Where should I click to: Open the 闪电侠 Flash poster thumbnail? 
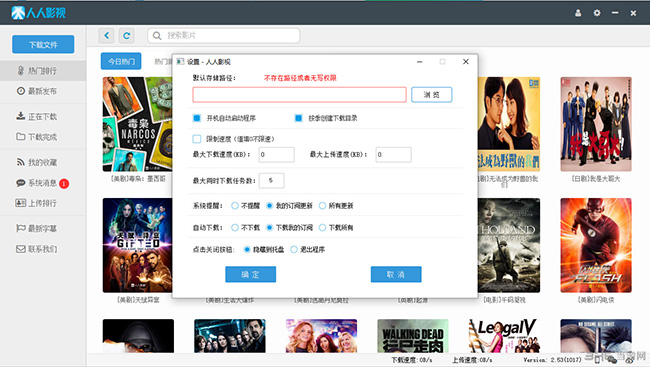[596, 245]
